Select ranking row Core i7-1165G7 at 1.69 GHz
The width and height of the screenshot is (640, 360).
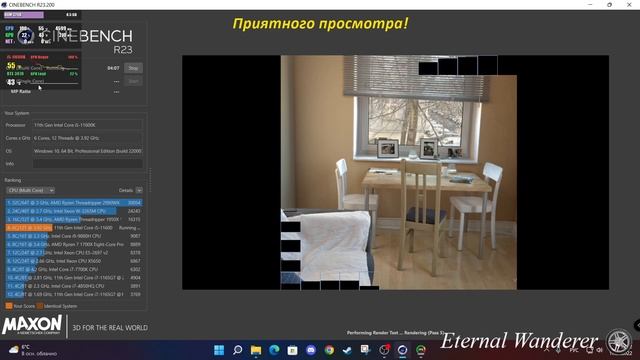click(74, 294)
